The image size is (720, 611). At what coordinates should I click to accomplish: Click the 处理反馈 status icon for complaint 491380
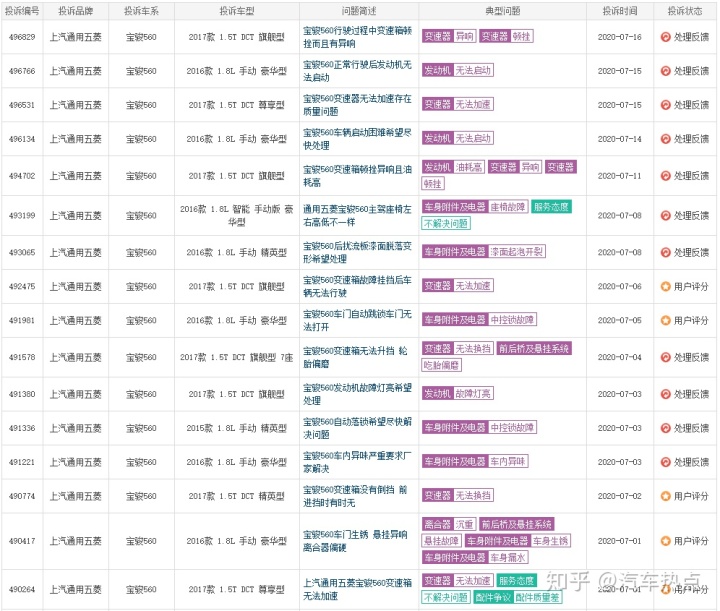click(x=665, y=394)
